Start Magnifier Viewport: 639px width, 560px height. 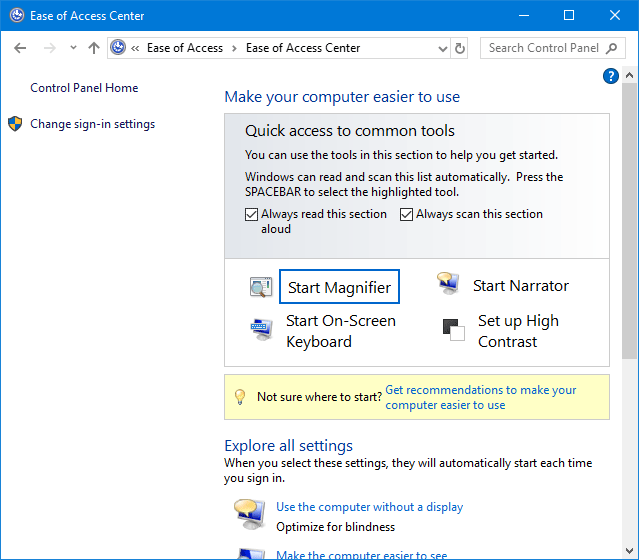339,287
